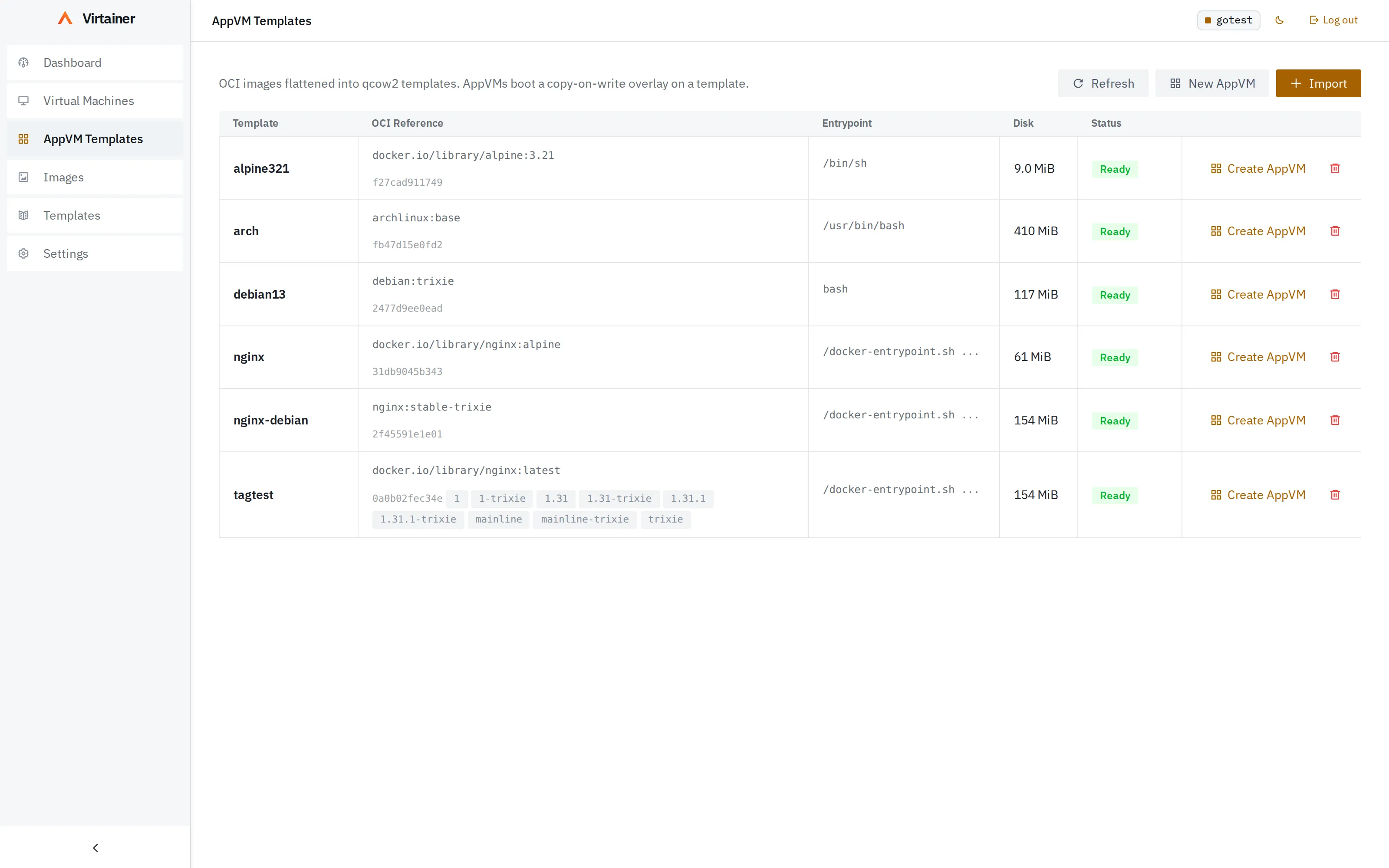Click digest fb47d15e0fd2

coord(408,245)
